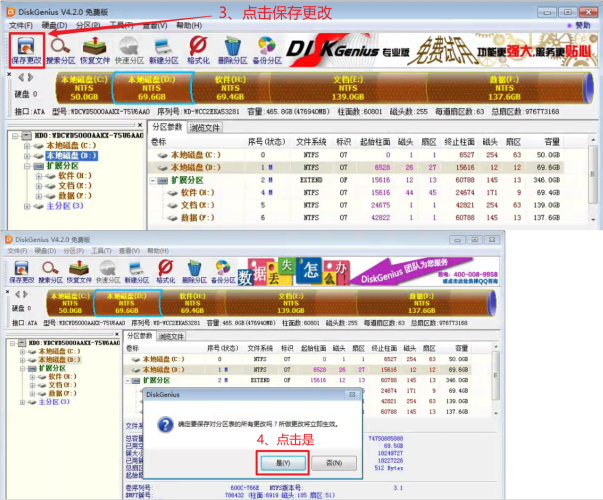603x500 pixels.
Task: Click Save Changes (保存更改) icon in bottom window
Action: pyautogui.click(x=22, y=272)
